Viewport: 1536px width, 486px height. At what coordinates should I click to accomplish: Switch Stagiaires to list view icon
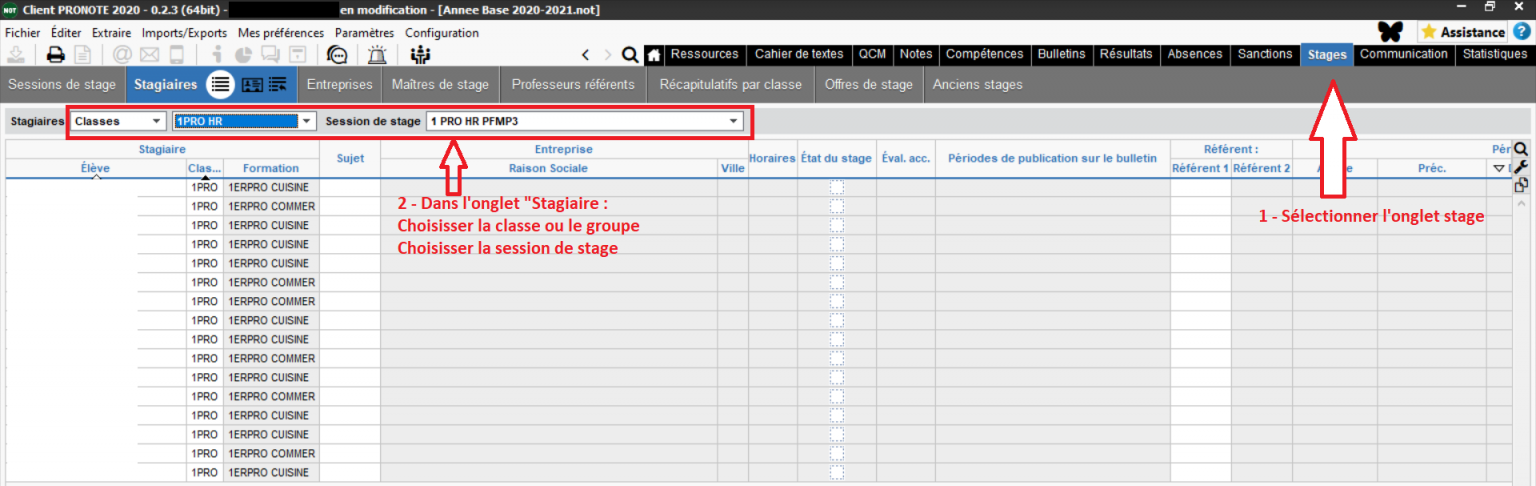click(220, 85)
